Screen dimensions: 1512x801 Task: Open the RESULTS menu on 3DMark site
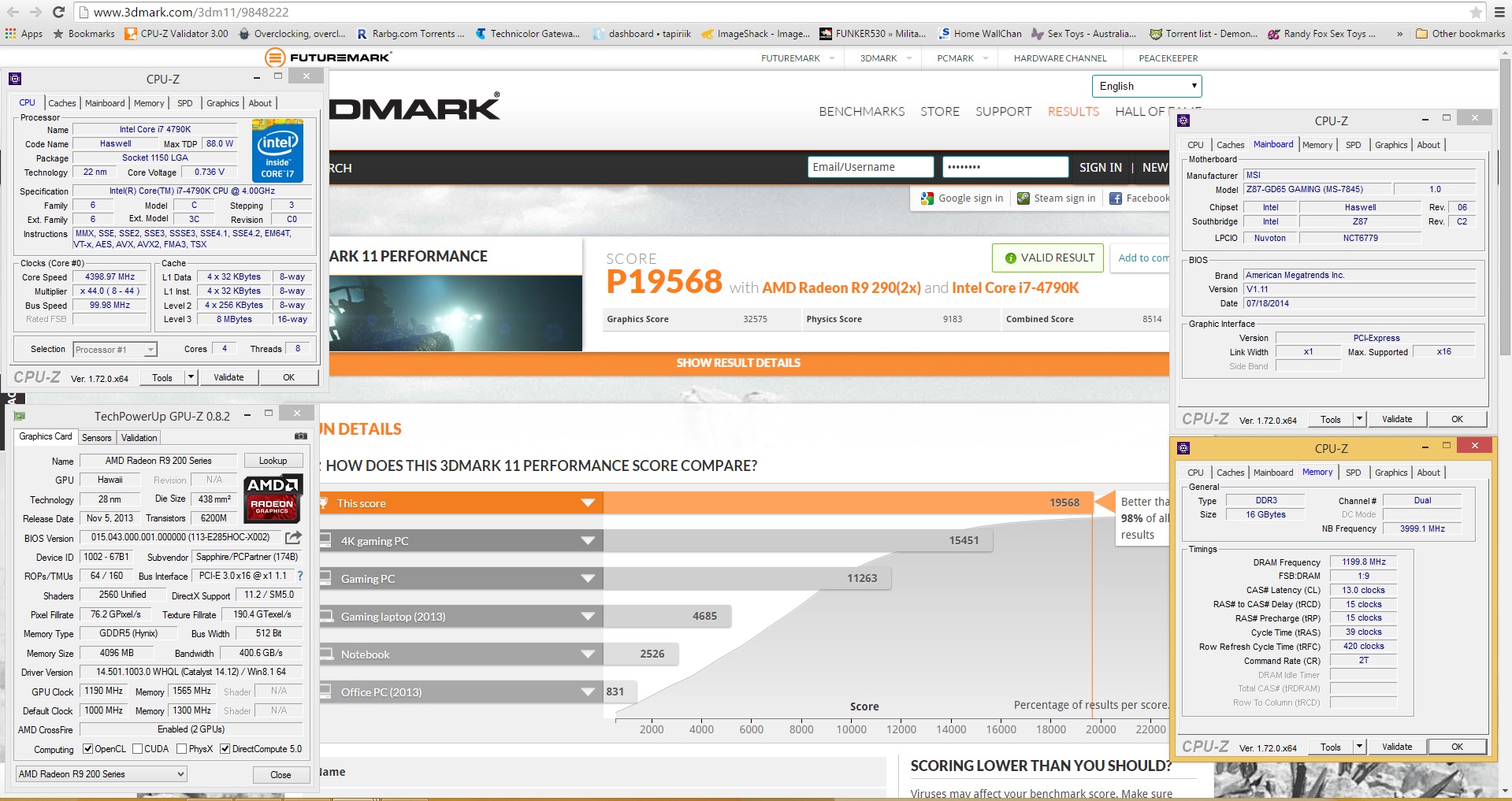(x=1073, y=112)
